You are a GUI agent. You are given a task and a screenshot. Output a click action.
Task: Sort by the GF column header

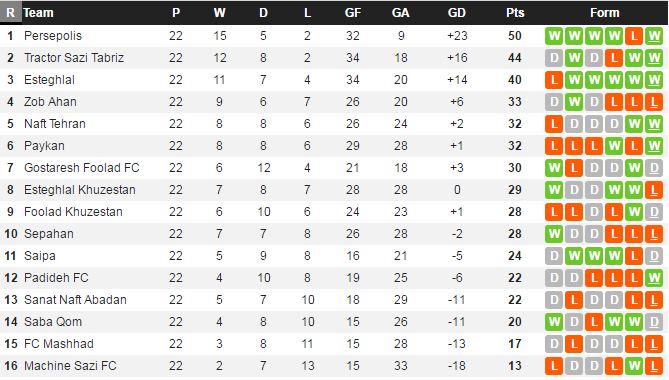(x=353, y=13)
